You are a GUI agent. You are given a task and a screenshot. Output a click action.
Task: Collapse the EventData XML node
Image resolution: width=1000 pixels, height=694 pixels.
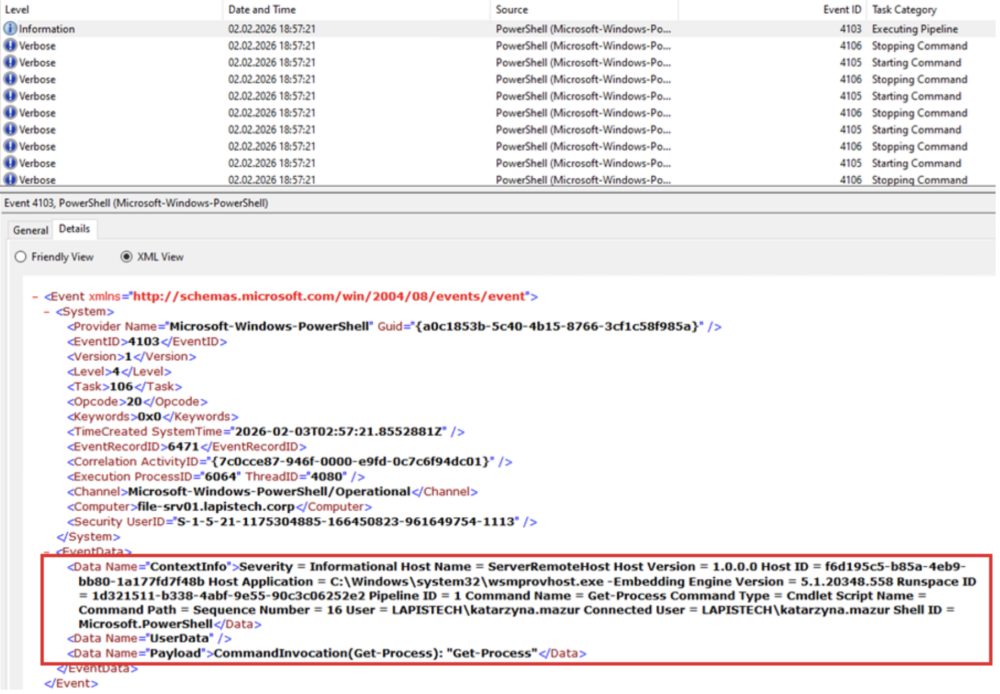pyautogui.click(x=47, y=551)
